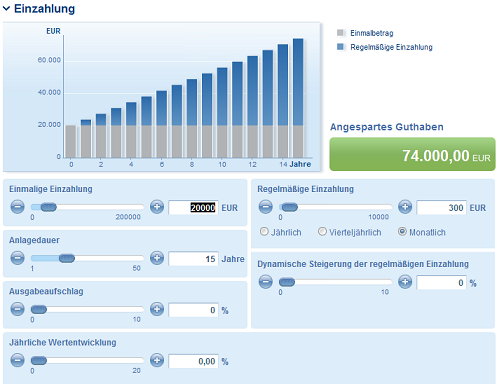This screenshot has height=384, width=497.
Task: Increase Regelmäßige Einzahlung with plus icon
Action: point(405,207)
